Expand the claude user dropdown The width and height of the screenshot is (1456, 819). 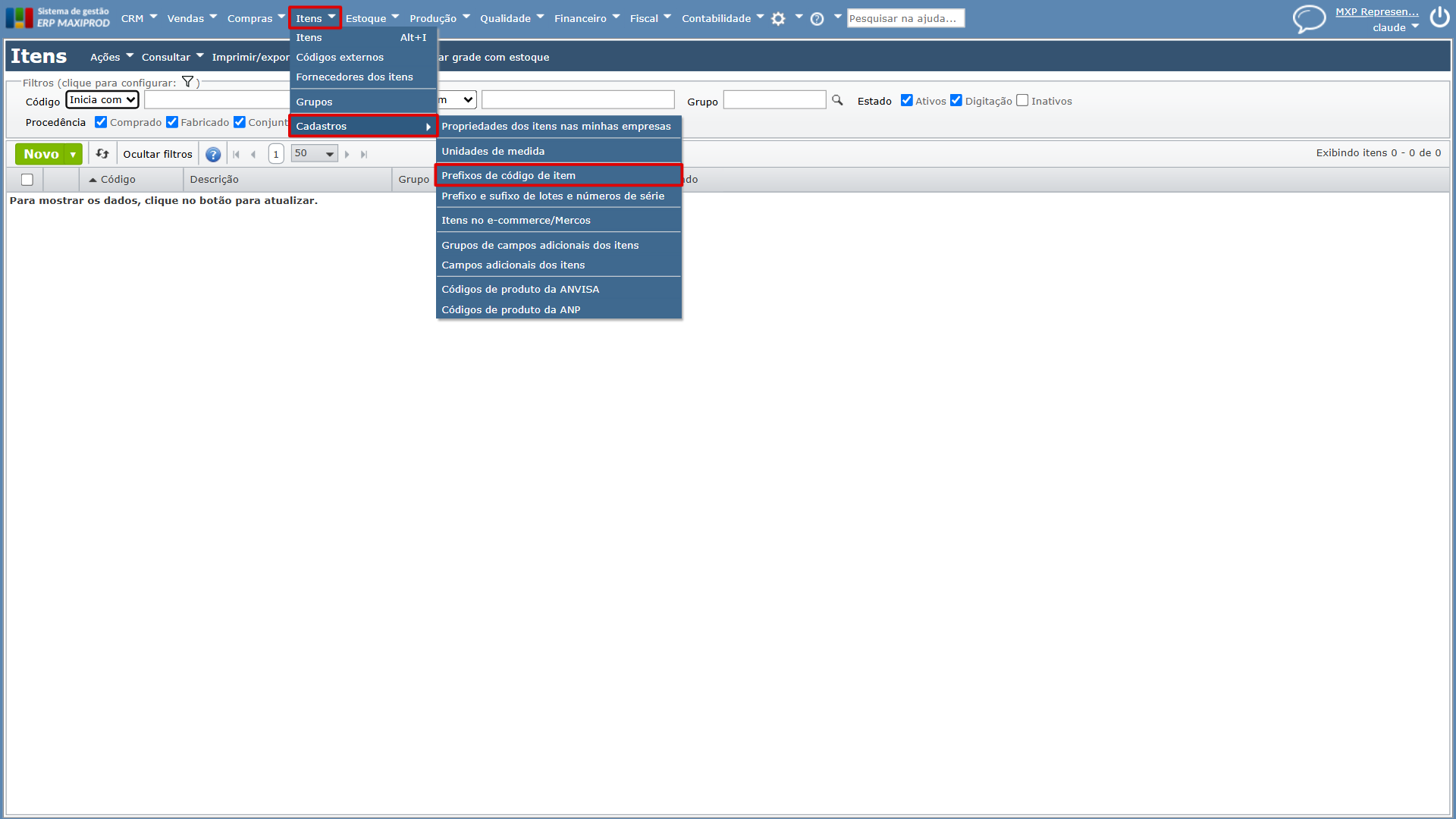[x=1395, y=27]
